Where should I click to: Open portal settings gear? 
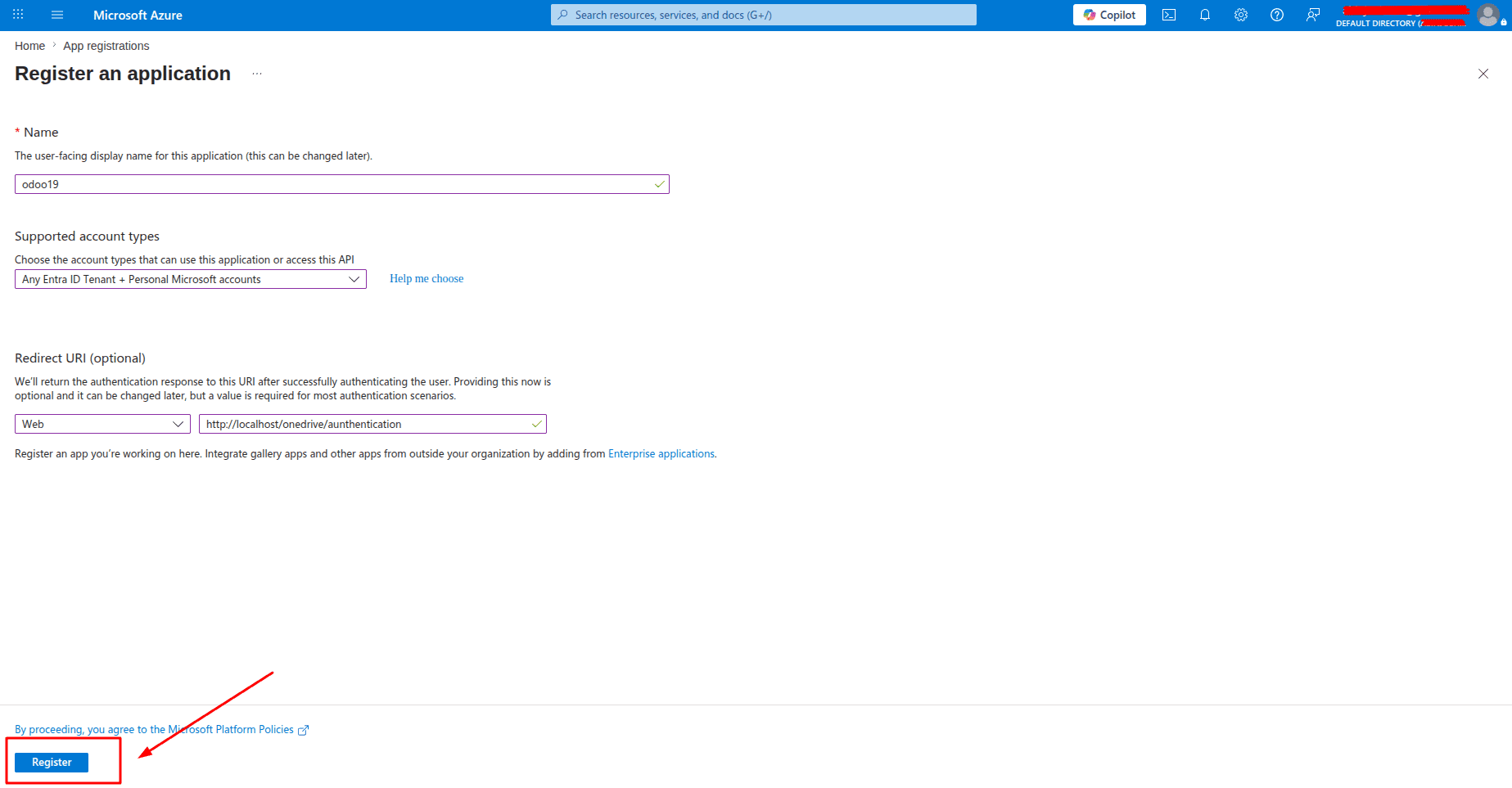point(1241,15)
